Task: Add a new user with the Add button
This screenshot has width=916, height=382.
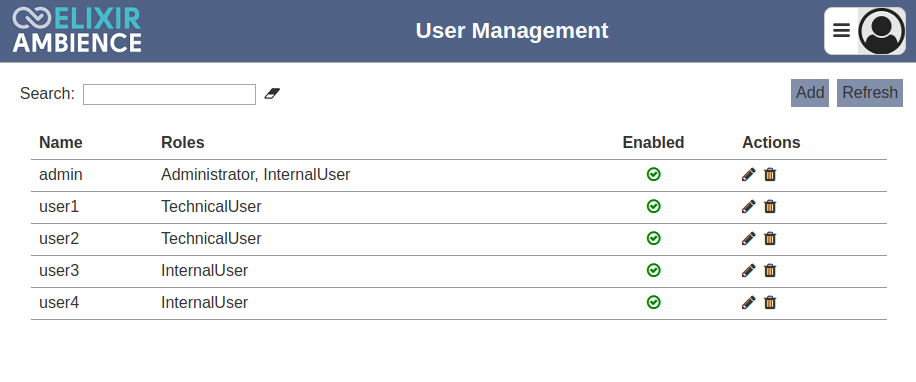Action: pos(810,93)
